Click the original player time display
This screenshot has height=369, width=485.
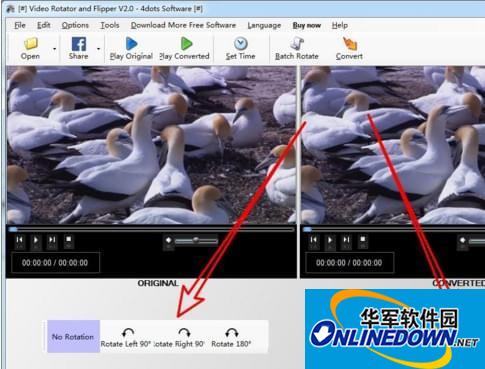55,263
